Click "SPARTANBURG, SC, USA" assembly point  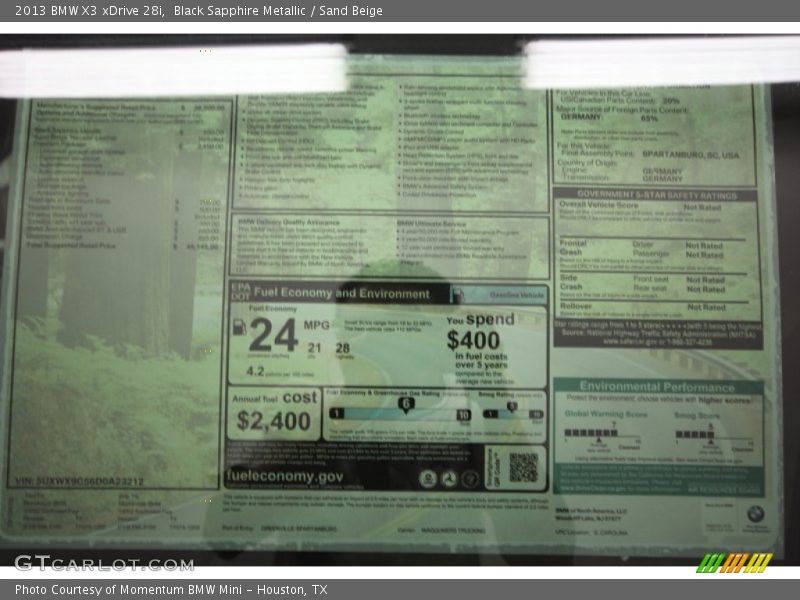tap(690, 155)
